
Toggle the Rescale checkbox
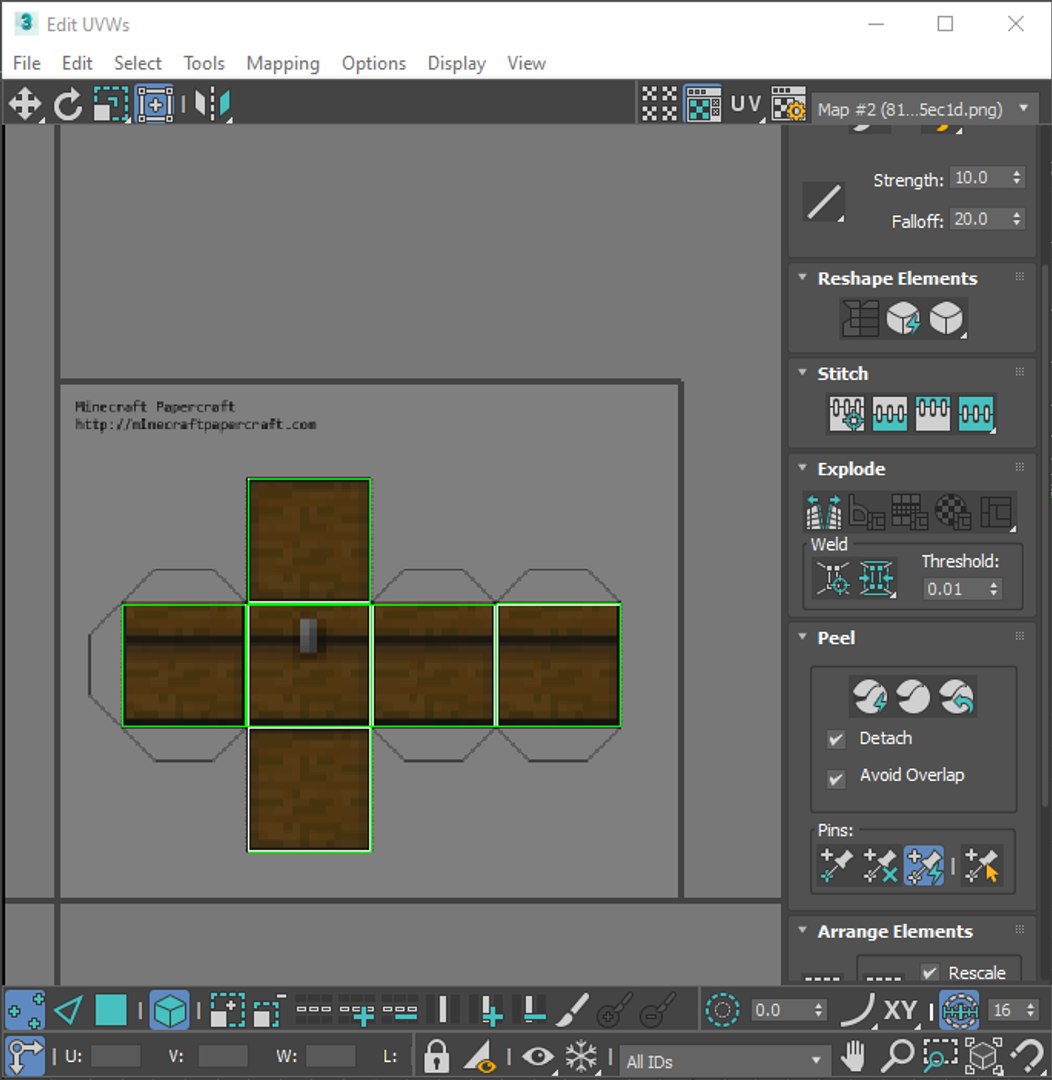point(929,973)
